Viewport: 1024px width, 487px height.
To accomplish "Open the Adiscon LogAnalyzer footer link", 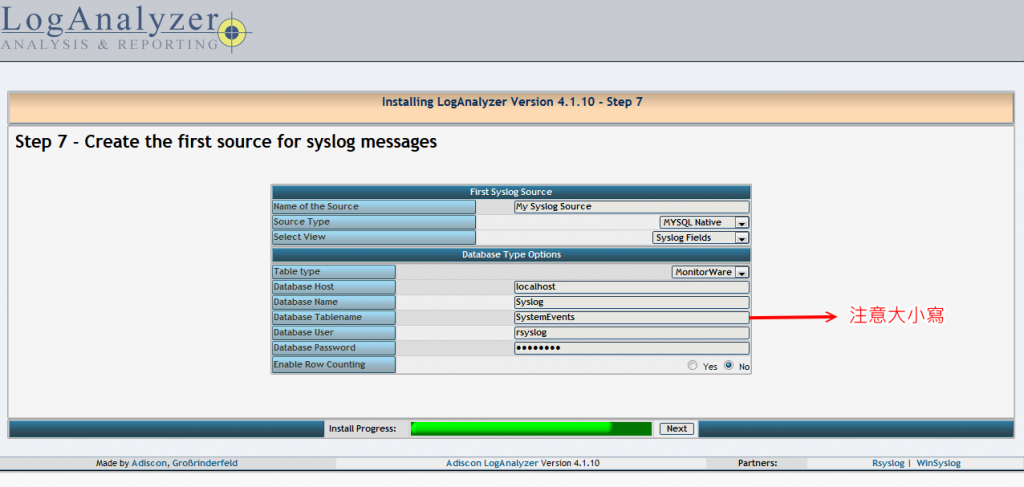I will tap(492, 463).
